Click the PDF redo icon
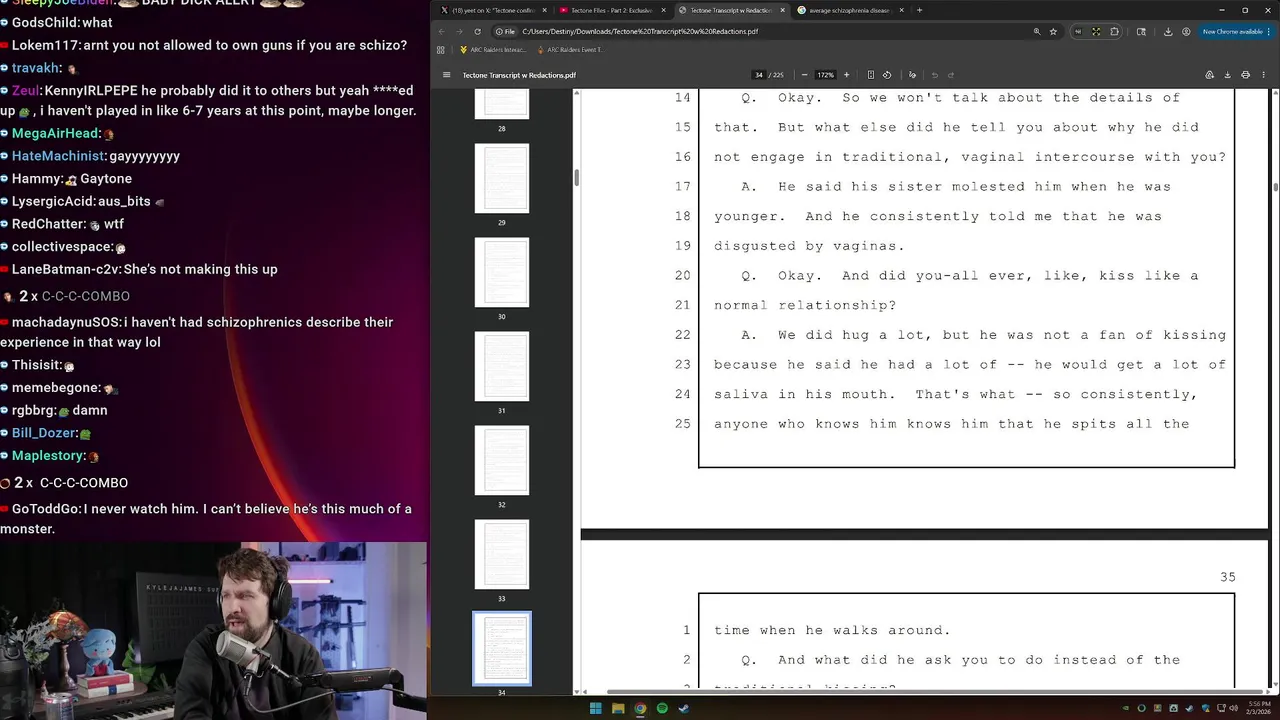Image resolution: width=1280 pixels, height=720 pixels. [x=951, y=75]
